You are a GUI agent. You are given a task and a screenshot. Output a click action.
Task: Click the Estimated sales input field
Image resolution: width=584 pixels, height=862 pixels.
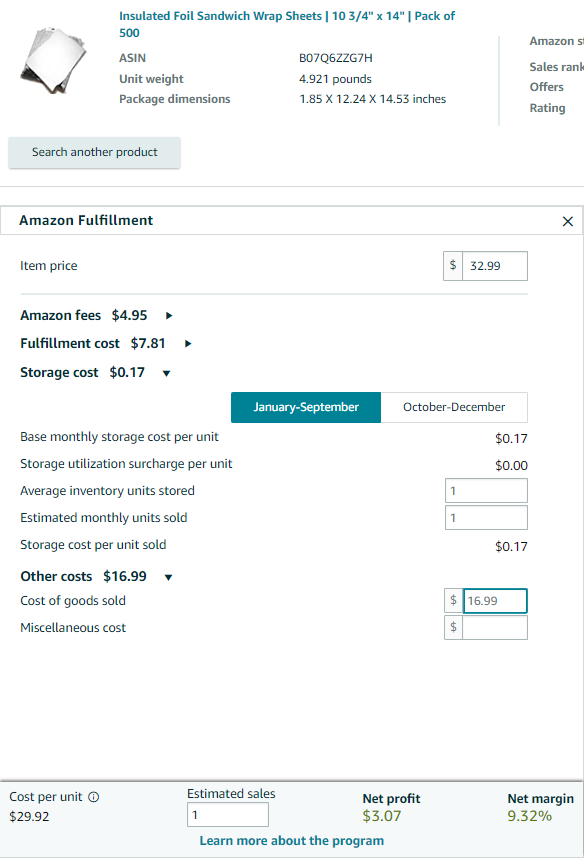pos(228,815)
